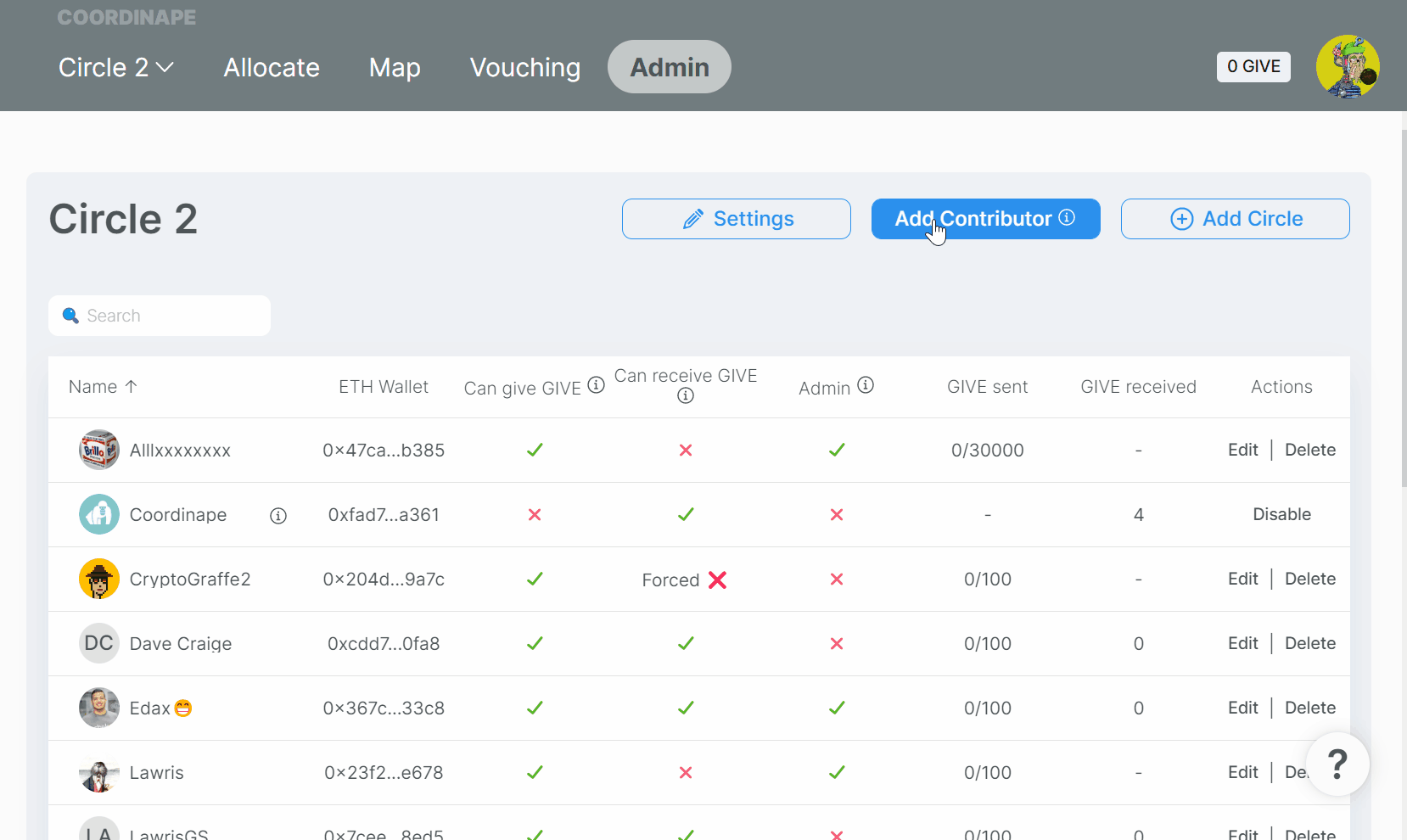Expand the Circle 2 dropdown in navbar
Viewport: 1407px width, 840px height.
click(116, 67)
